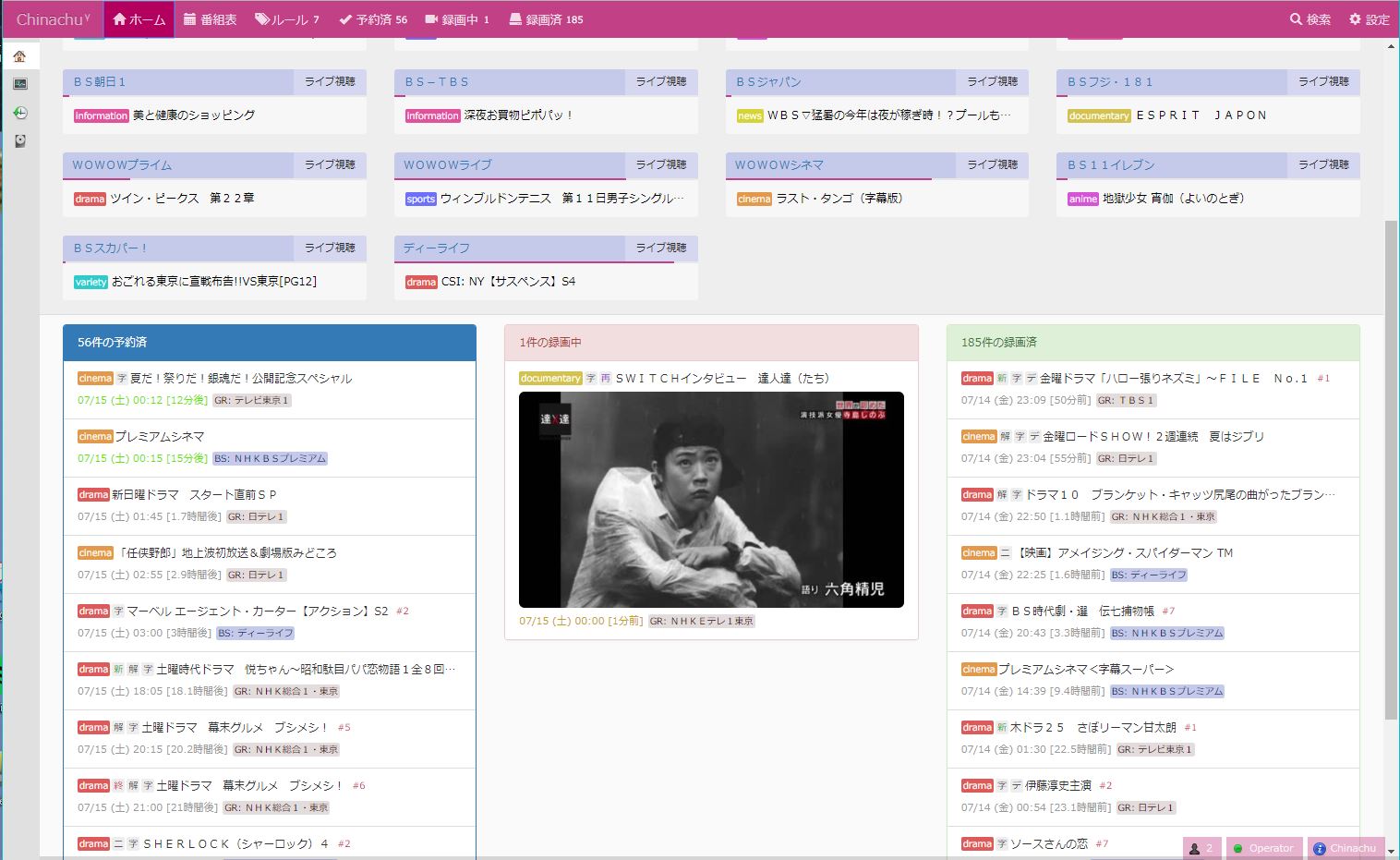Open recording SWITCHインタビュー 達人達

[x=722, y=379]
